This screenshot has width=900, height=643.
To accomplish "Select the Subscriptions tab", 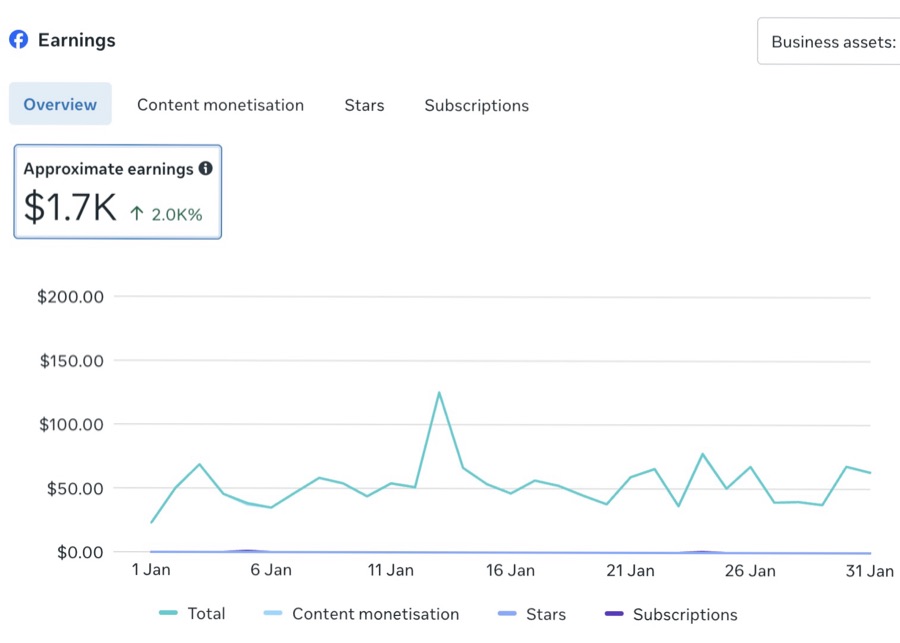I will click(x=476, y=106).
